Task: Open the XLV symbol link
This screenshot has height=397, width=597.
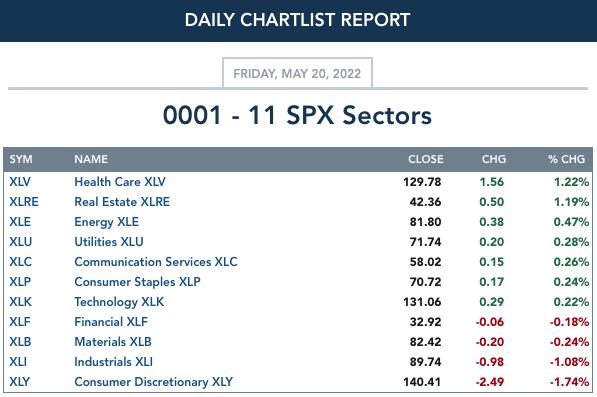Action: click(x=20, y=182)
